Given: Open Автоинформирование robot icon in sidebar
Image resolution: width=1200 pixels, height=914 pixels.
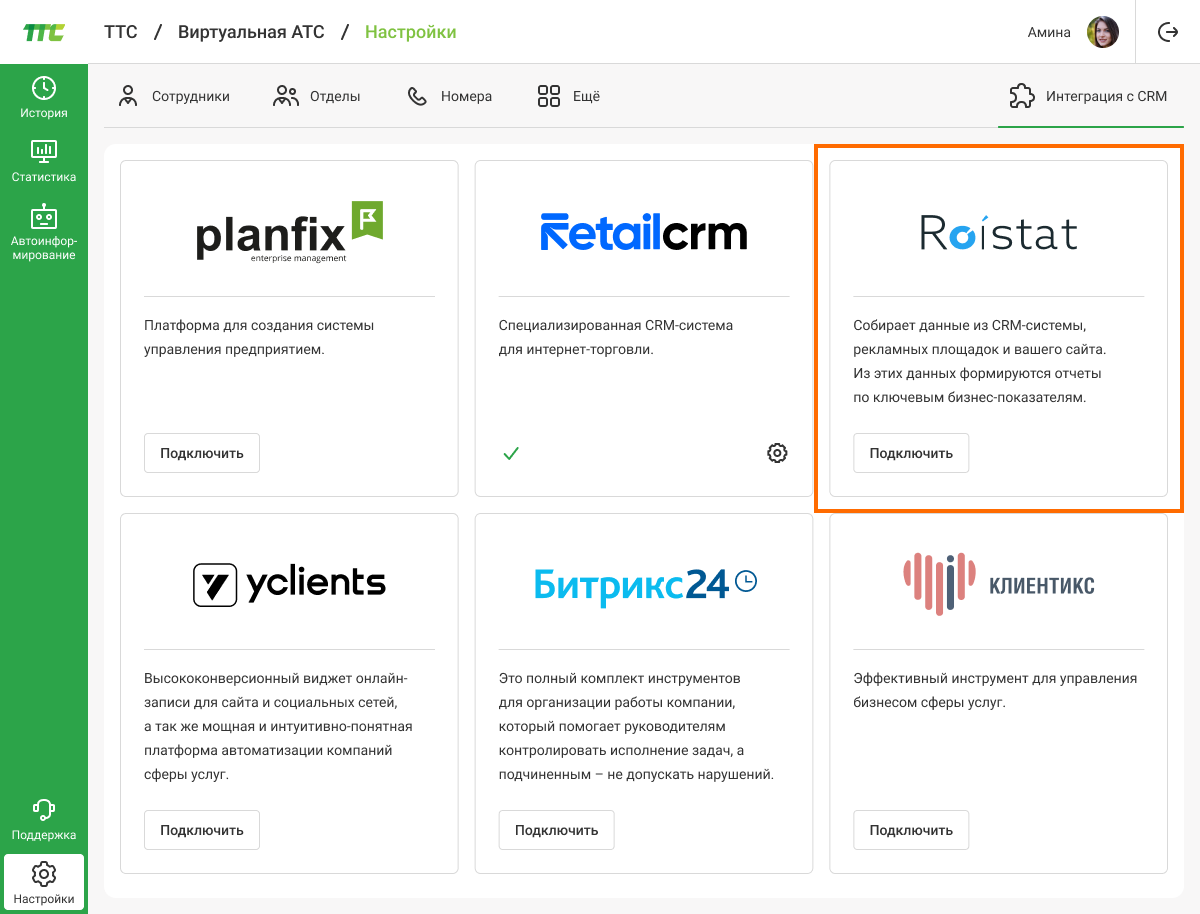Looking at the screenshot, I should coord(44,216).
